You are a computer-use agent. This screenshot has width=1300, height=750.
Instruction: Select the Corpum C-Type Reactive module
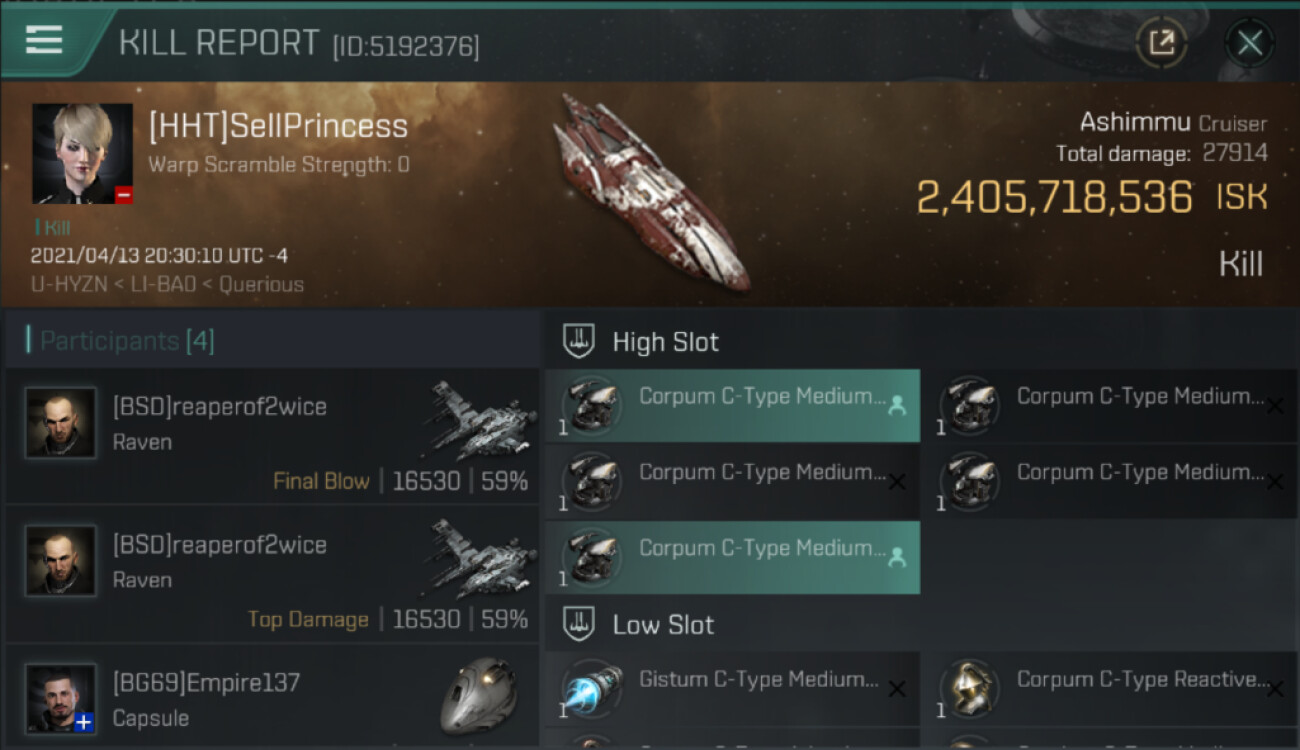point(1110,689)
